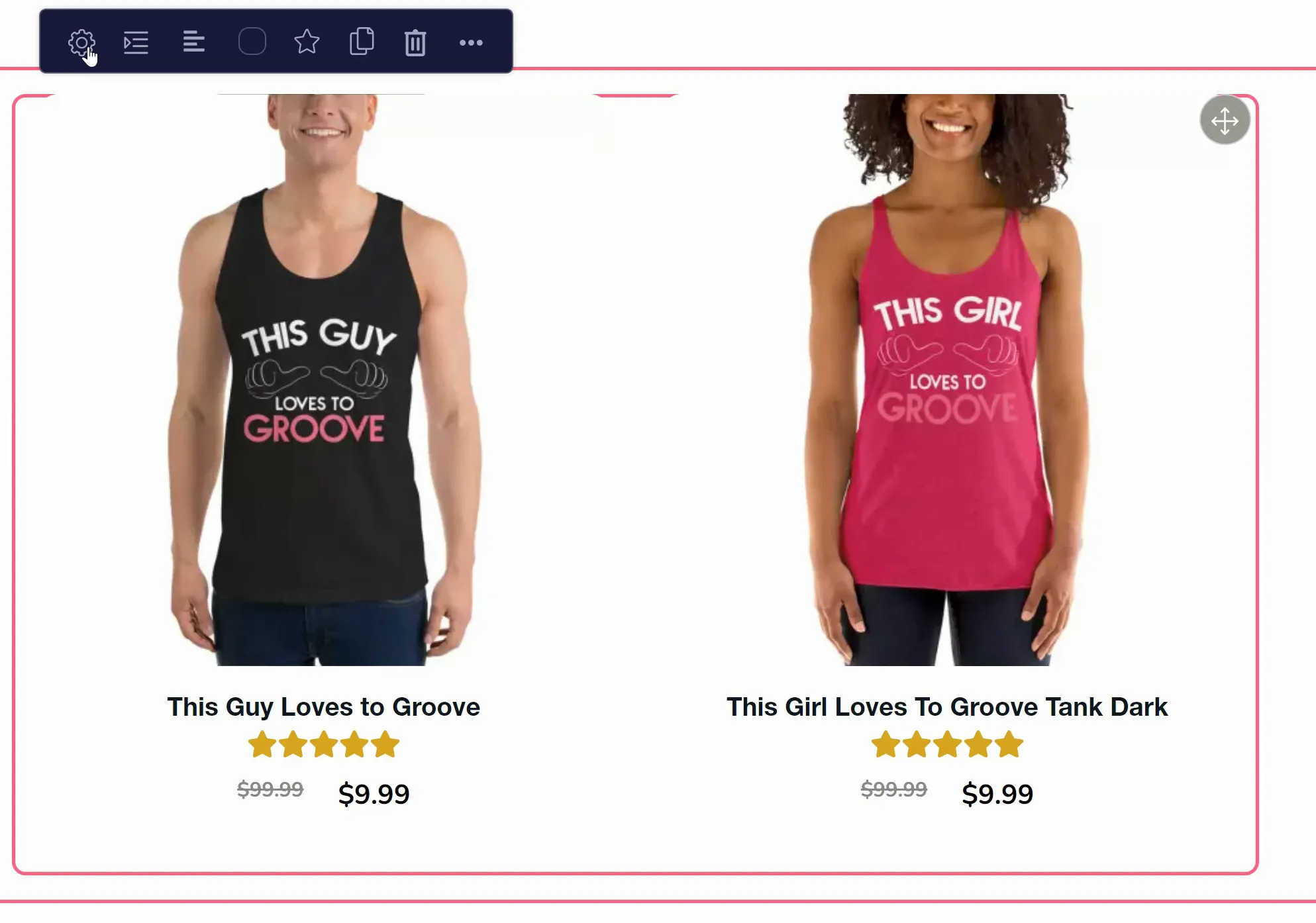This screenshot has height=923, width=1316.
Task: Click $9.99 sale price of This Girl tank
Action: coord(997,793)
